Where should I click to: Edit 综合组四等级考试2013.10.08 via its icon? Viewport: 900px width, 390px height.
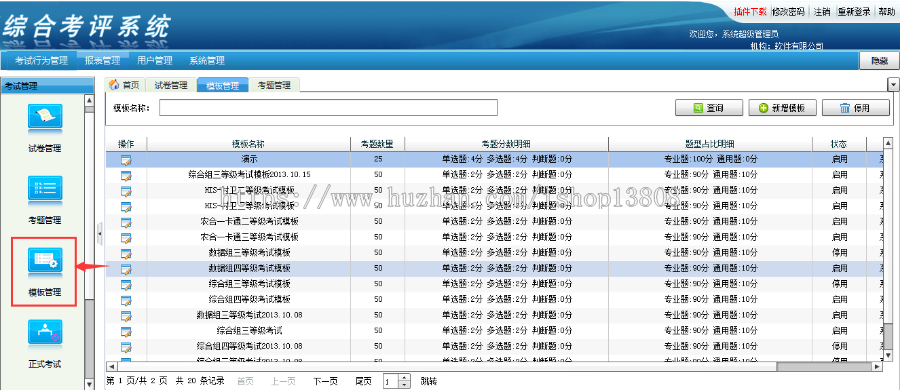126,346
